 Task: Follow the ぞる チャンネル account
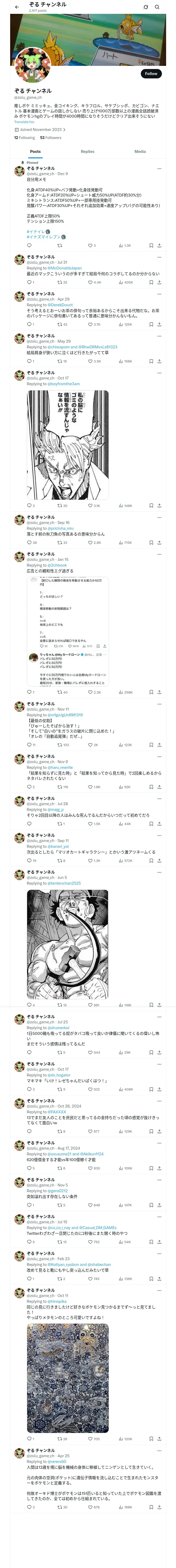151,74
